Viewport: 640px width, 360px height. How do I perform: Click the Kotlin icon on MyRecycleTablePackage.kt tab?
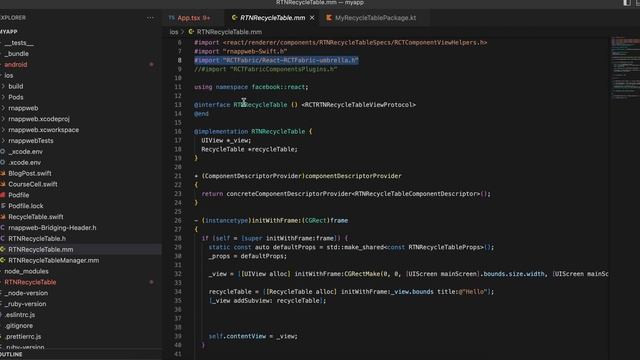click(x=329, y=18)
